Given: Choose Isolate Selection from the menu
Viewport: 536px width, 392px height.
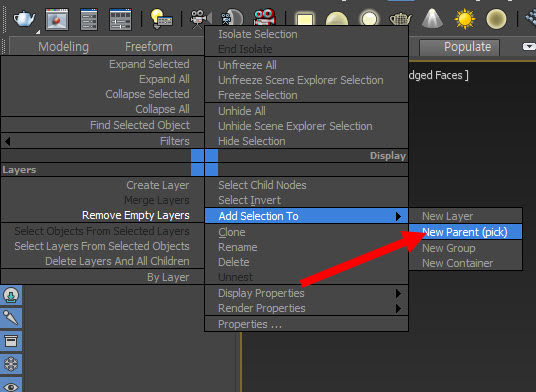Looking at the screenshot, I should [306, 34].
